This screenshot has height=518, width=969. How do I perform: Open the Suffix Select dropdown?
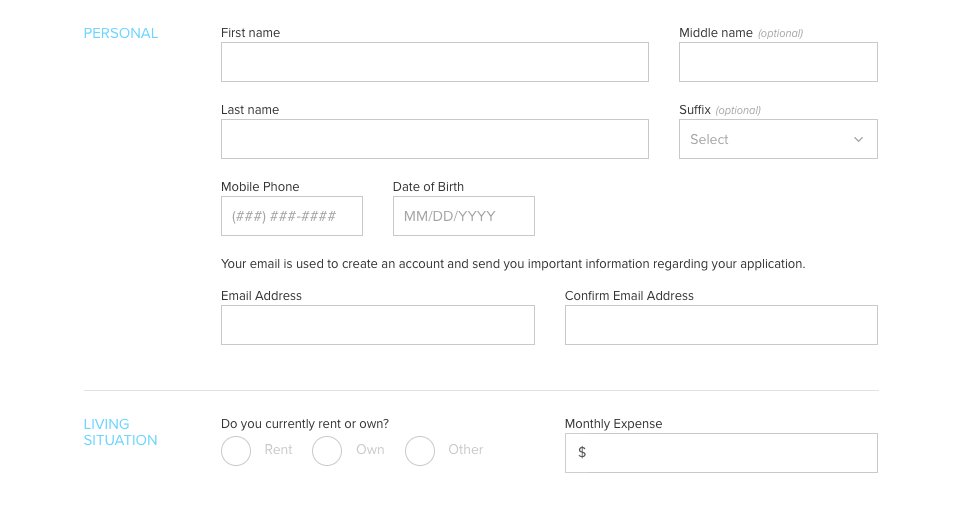(x=778, y=139)
